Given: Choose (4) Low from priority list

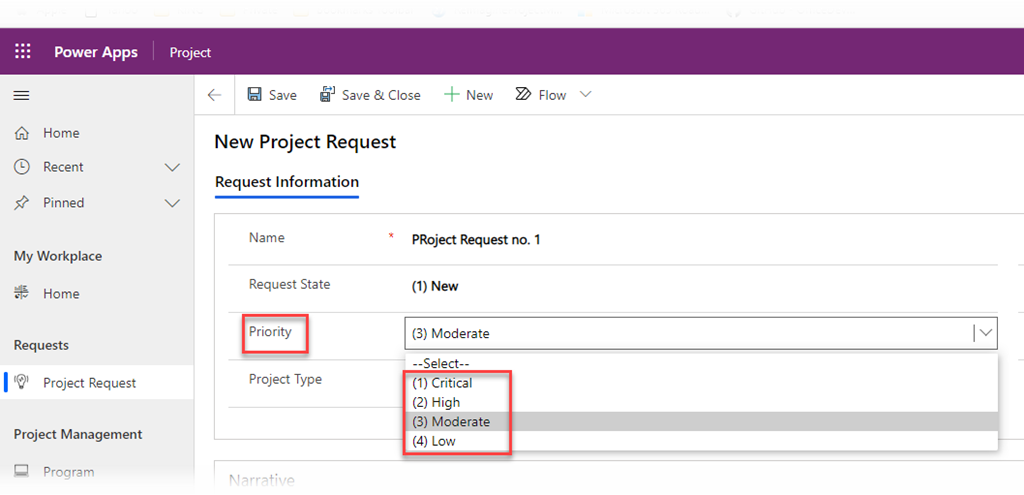Looking at the screenshot, I should pos(434,441).
